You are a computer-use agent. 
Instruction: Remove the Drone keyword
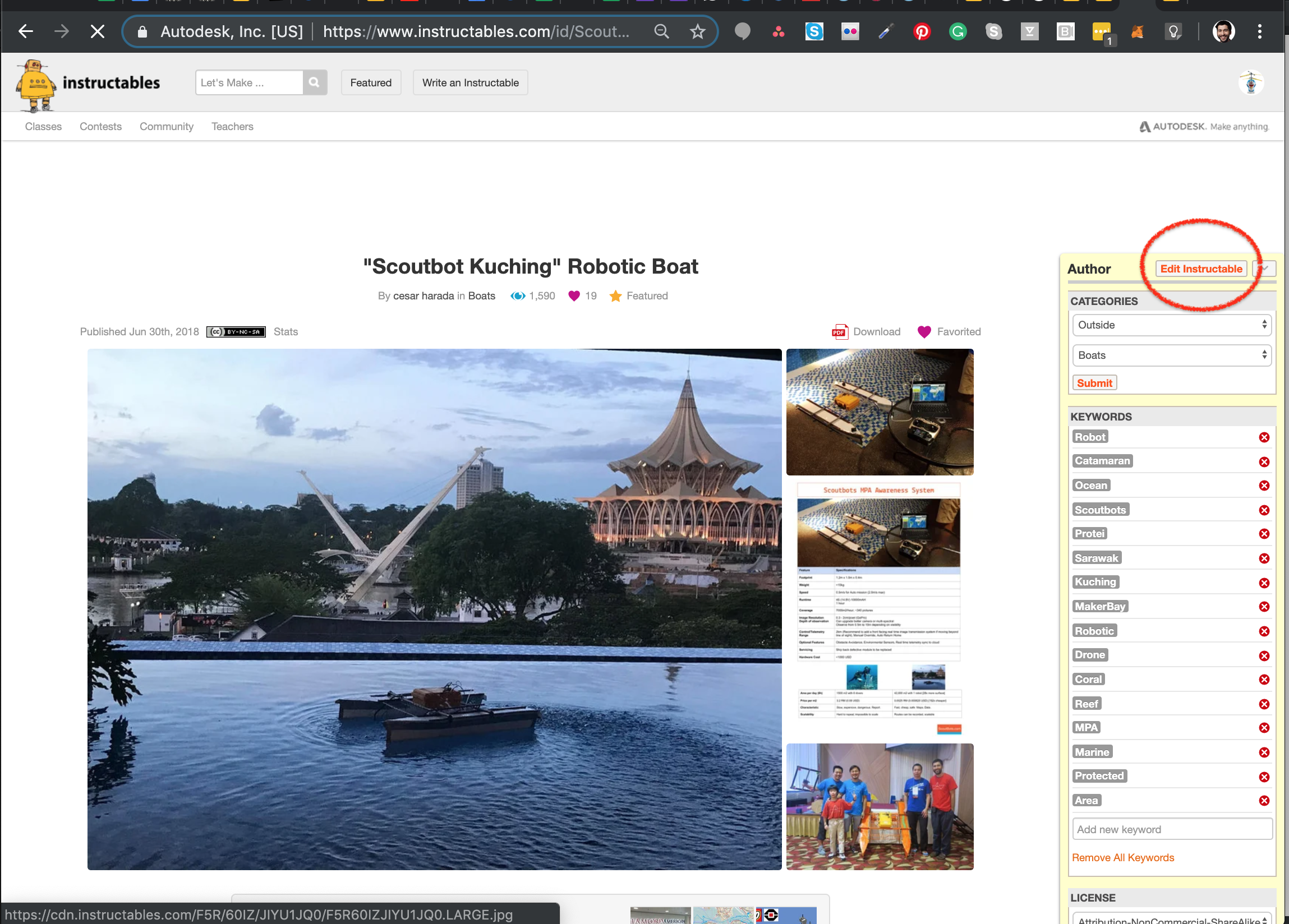point(1264,655)
